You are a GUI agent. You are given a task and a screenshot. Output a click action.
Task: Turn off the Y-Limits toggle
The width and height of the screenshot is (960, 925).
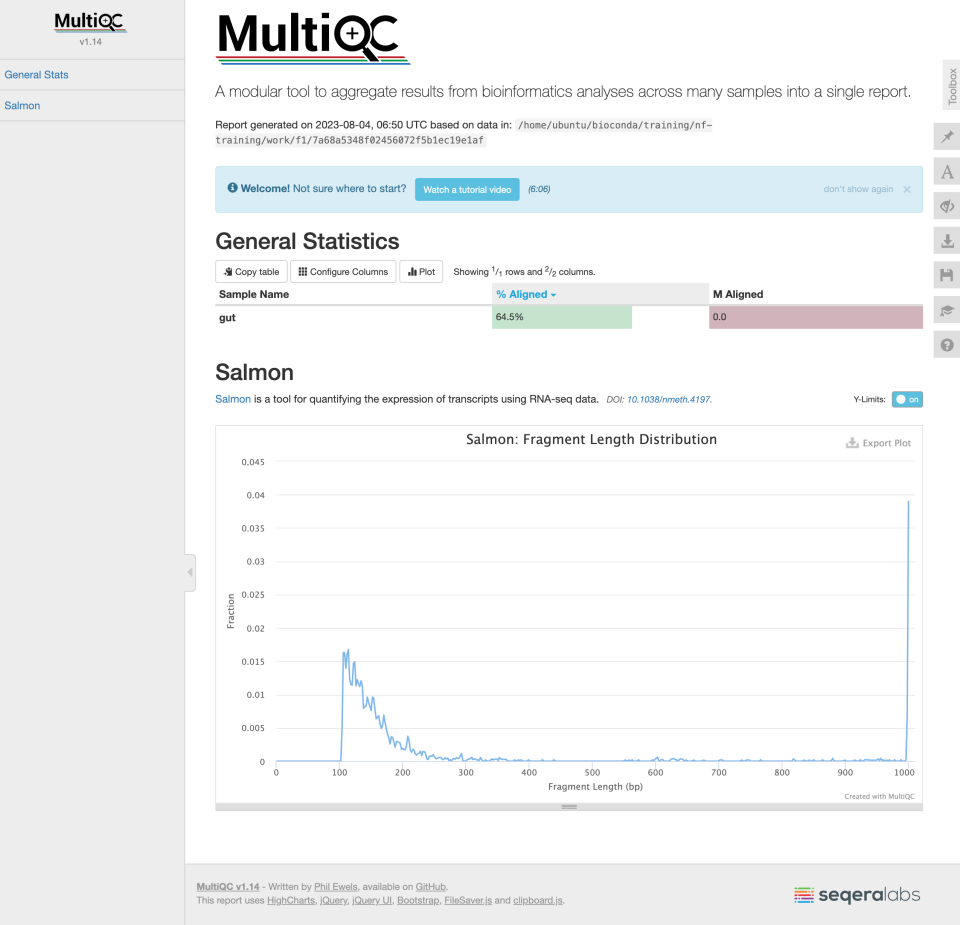[x=906, y=398]
